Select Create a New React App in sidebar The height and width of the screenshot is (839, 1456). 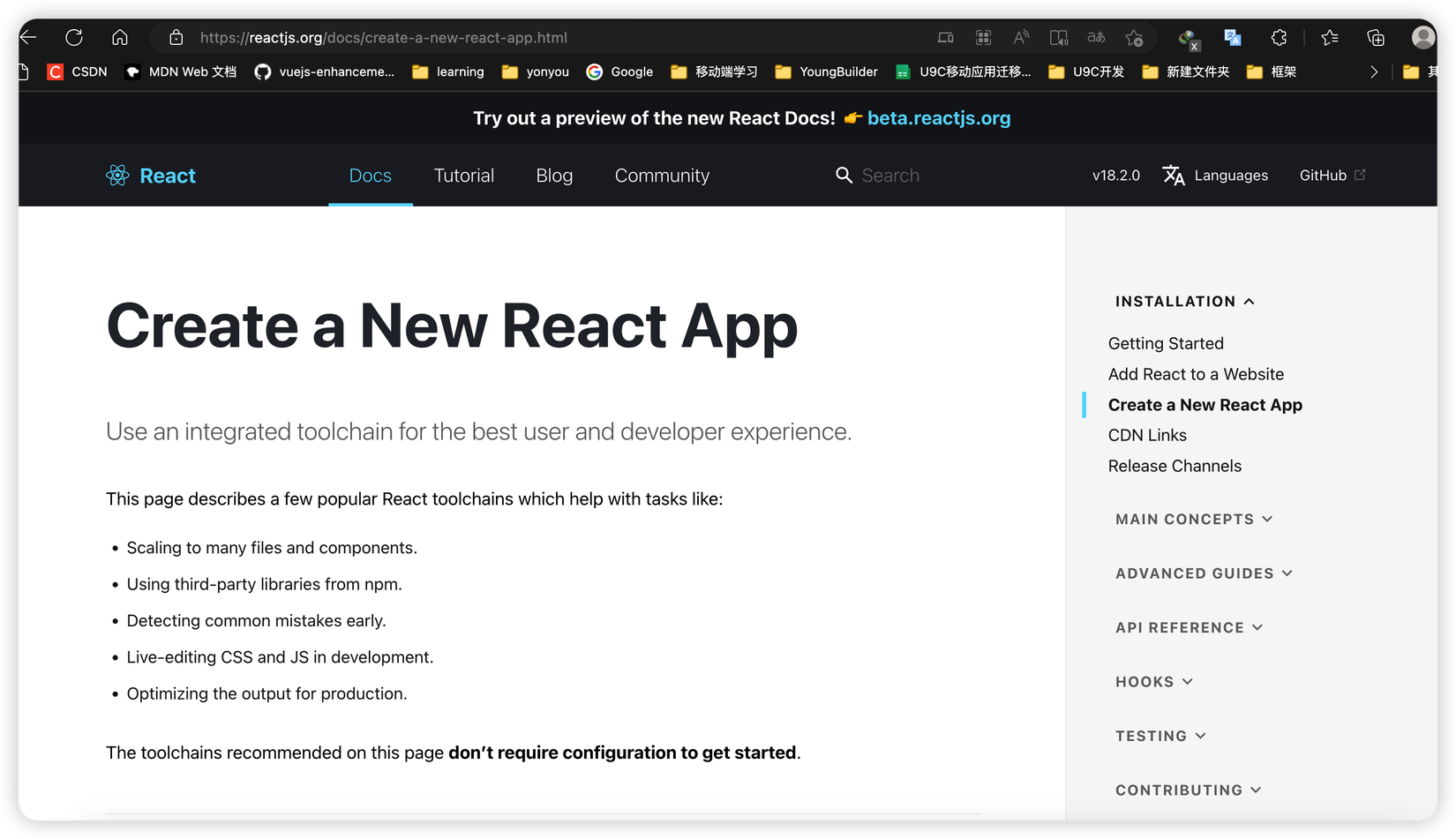tap(1205, 405)
